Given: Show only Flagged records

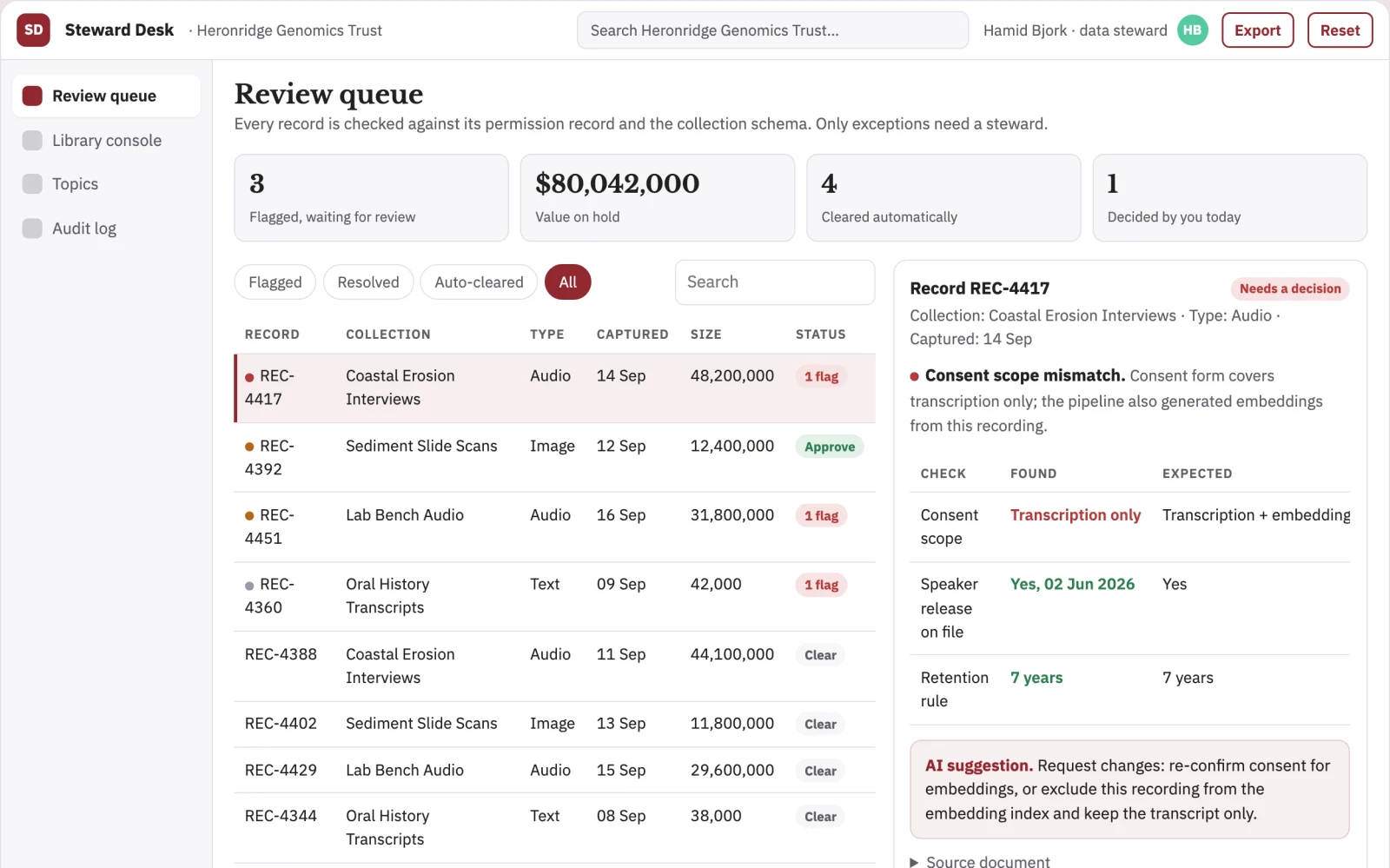Looking at the screenshot, I should point(275,282).
